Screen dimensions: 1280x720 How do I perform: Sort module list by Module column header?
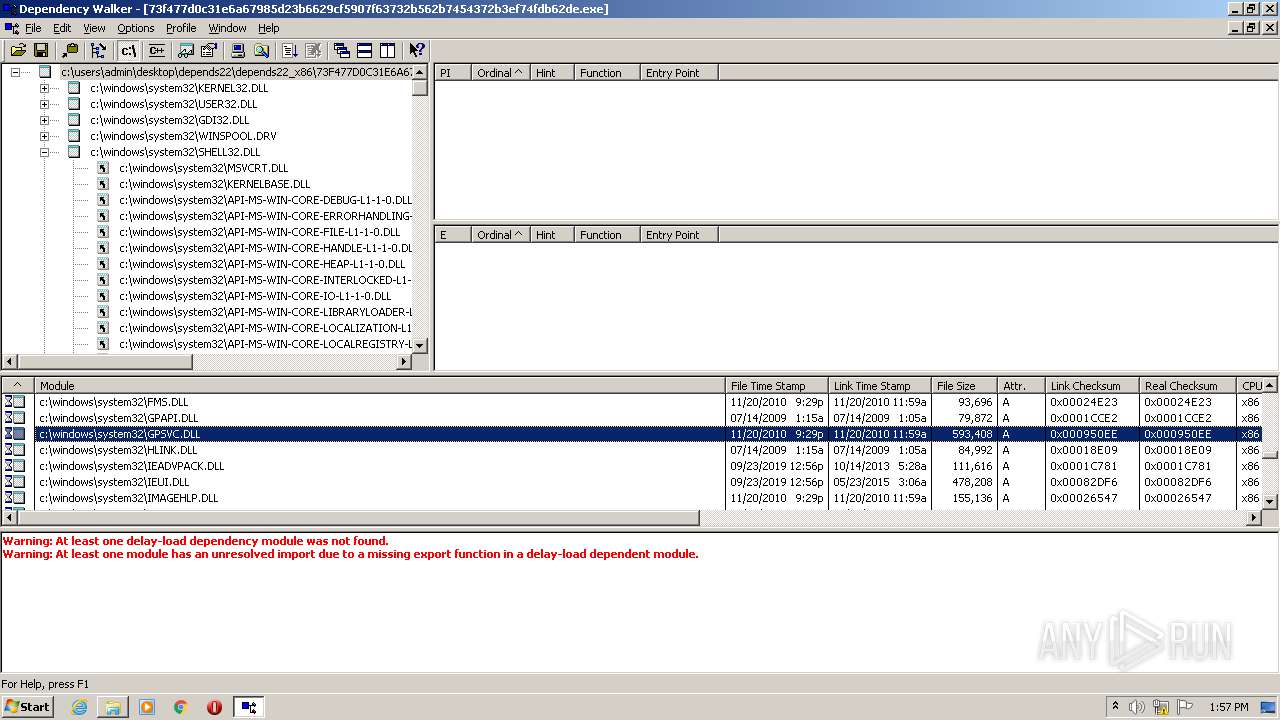point(380,386)
